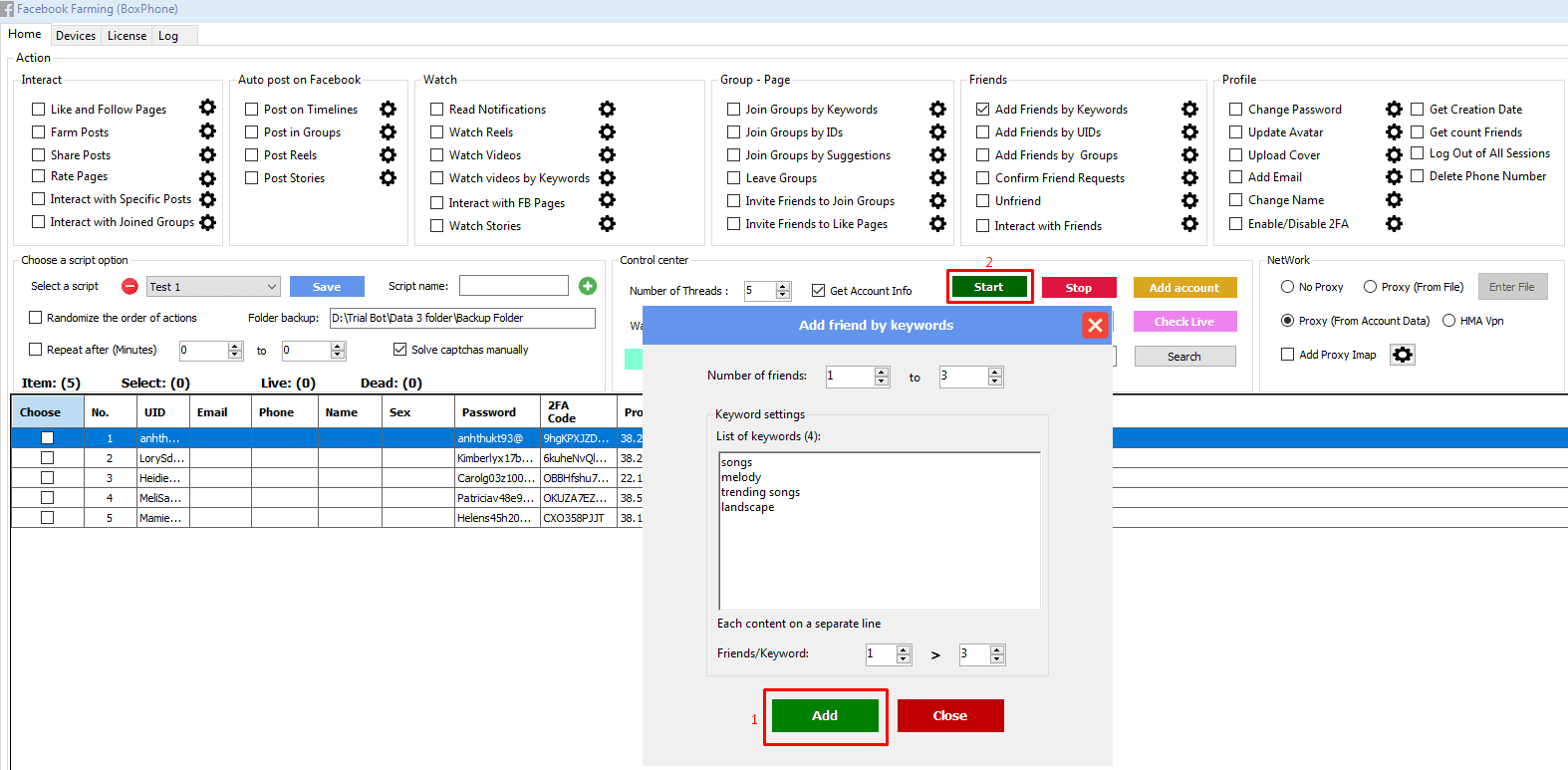Viewport: 1568px width, 770px height.
Task: Click the pink Check Live button
Action: (x=1184, y=322)
